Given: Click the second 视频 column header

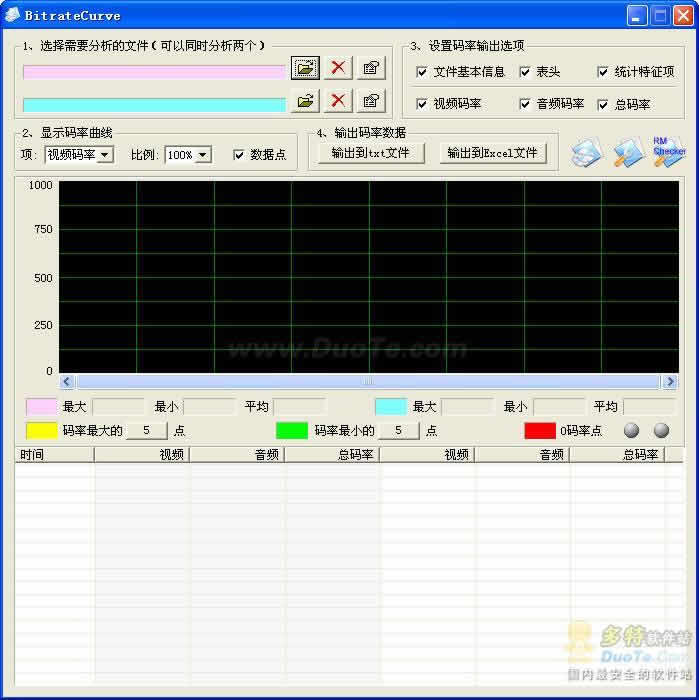Looking at the screenshot, I should (x=427, y=454).
